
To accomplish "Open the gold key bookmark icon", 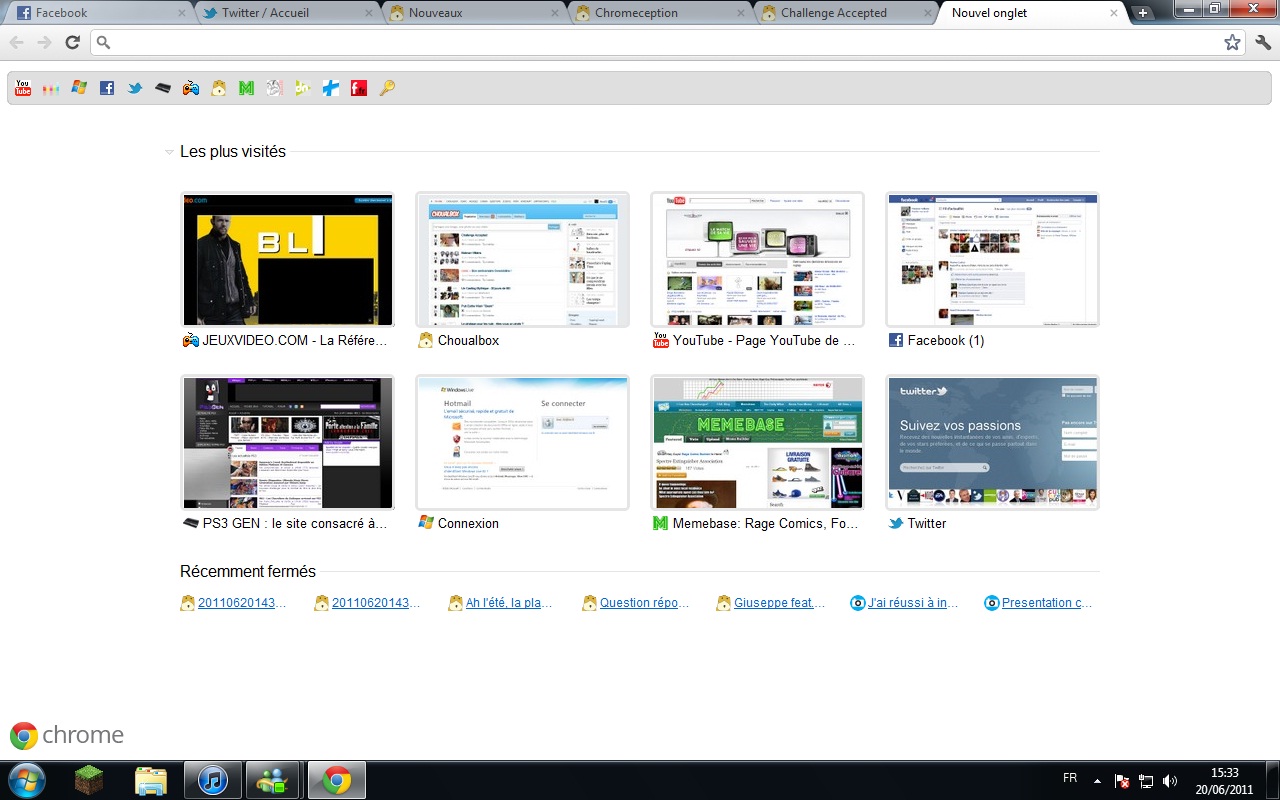I will click(387, 88).
